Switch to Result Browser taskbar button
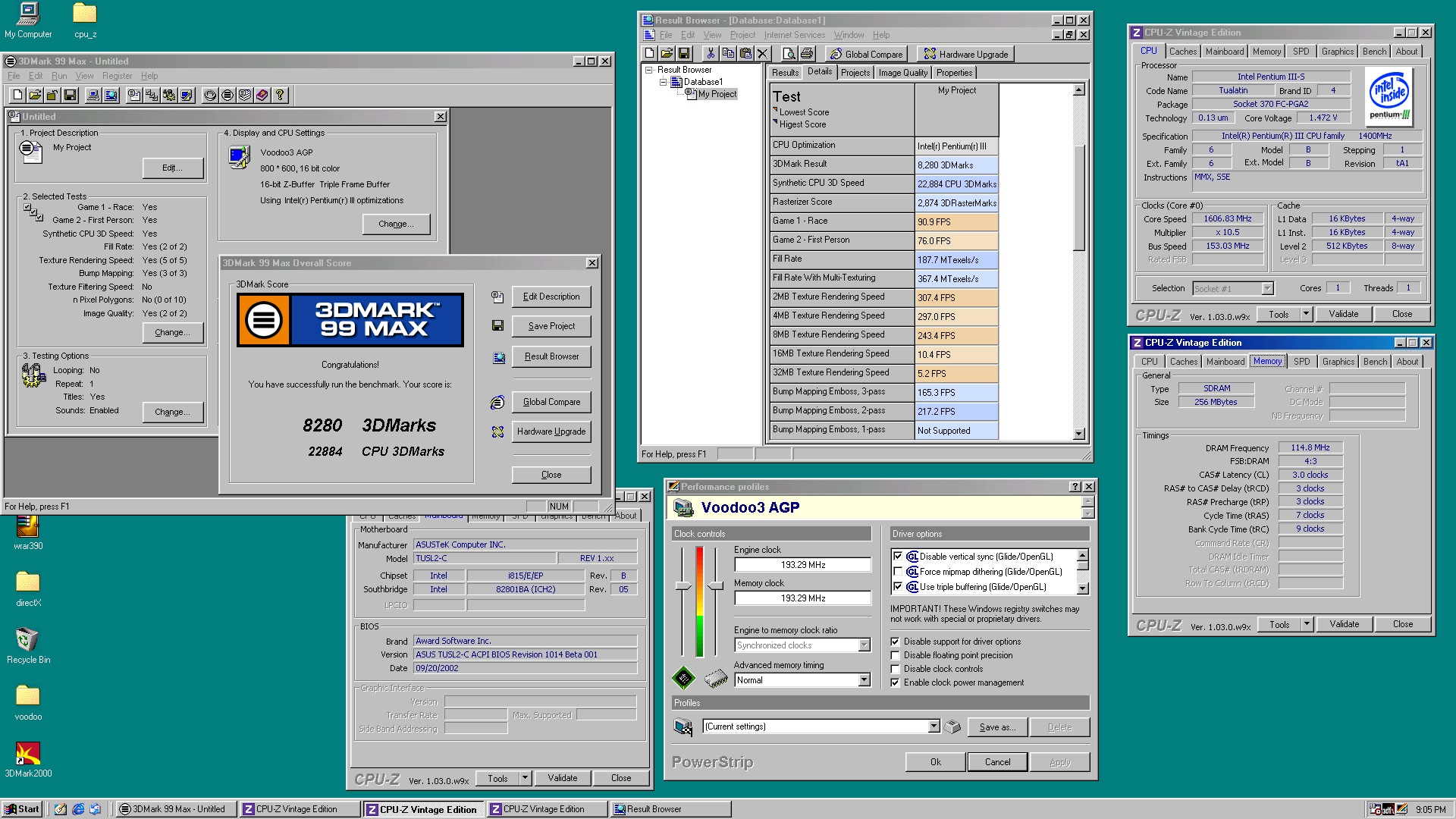 point(670,809)
